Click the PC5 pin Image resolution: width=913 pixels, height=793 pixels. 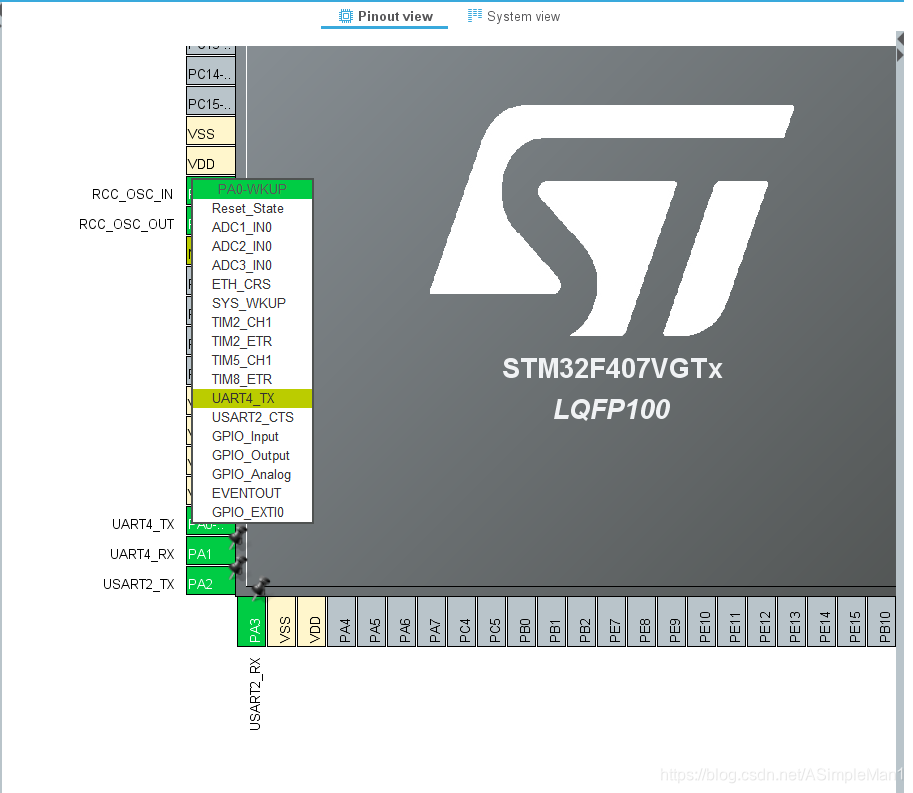tap(492, 622)
